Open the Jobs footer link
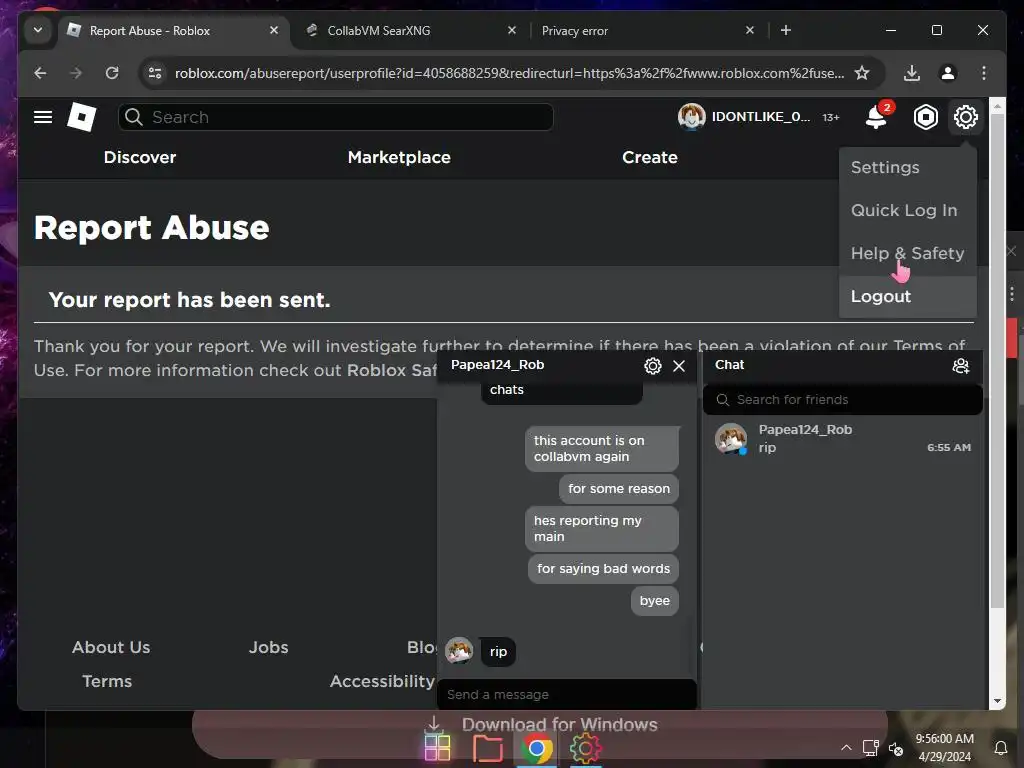This screenshot has height=768, width=1024. pos(268,647)
